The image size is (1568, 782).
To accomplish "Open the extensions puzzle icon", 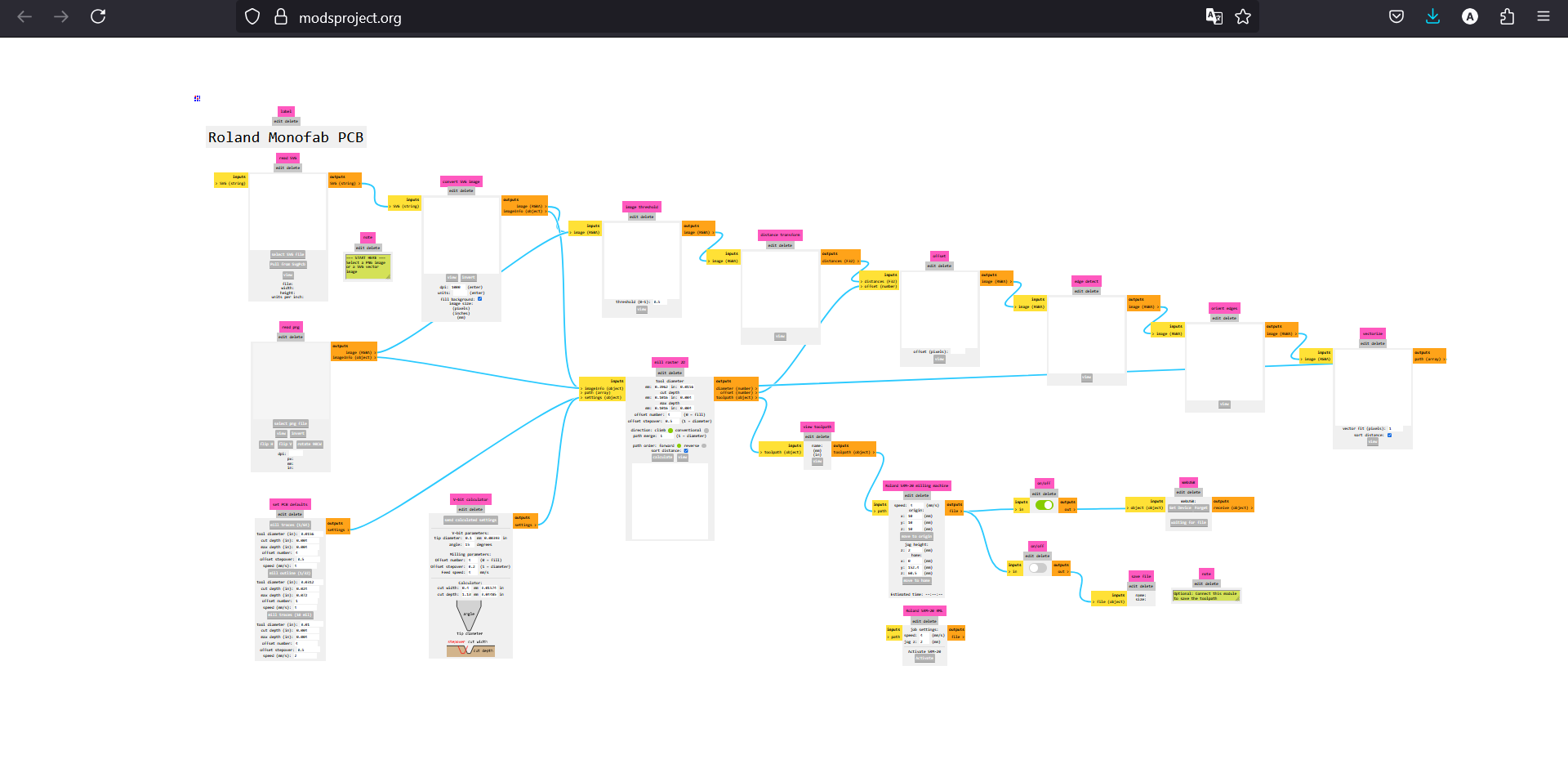I will tap(1507, 16).
